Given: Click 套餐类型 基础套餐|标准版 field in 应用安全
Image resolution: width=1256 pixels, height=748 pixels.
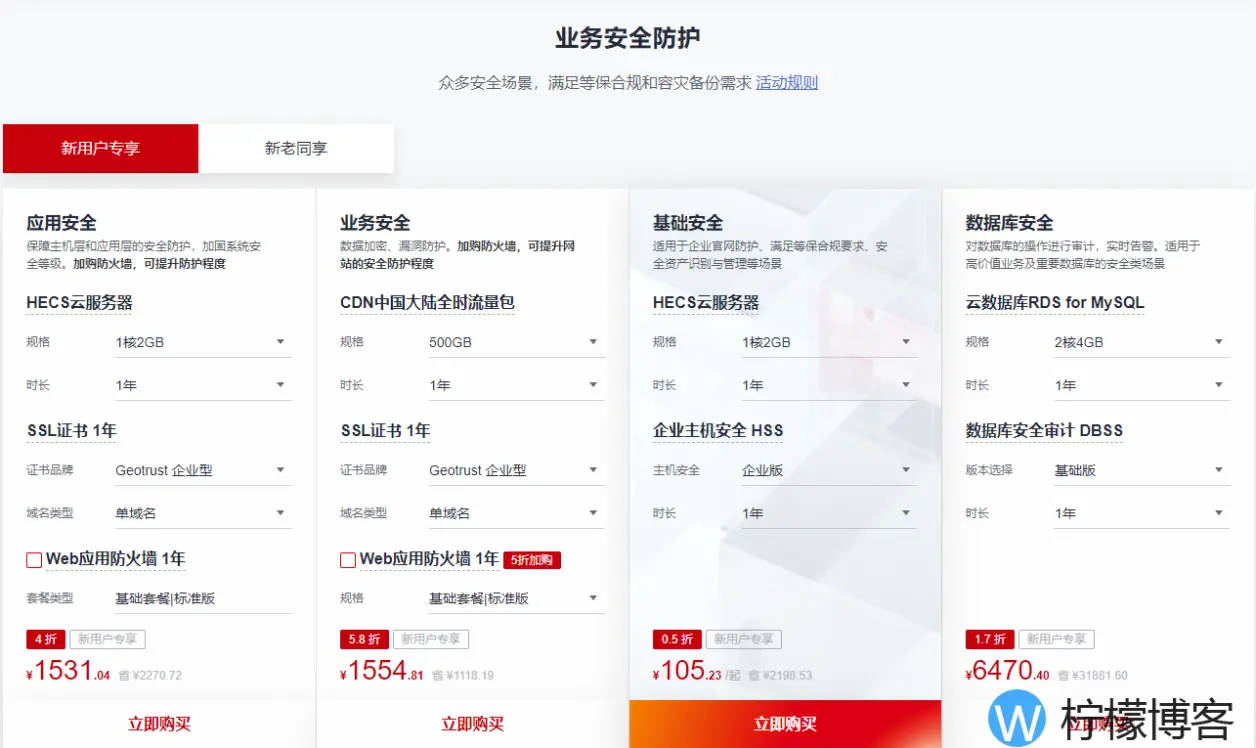Looking at the screenshot, I should tap(203, 598).
